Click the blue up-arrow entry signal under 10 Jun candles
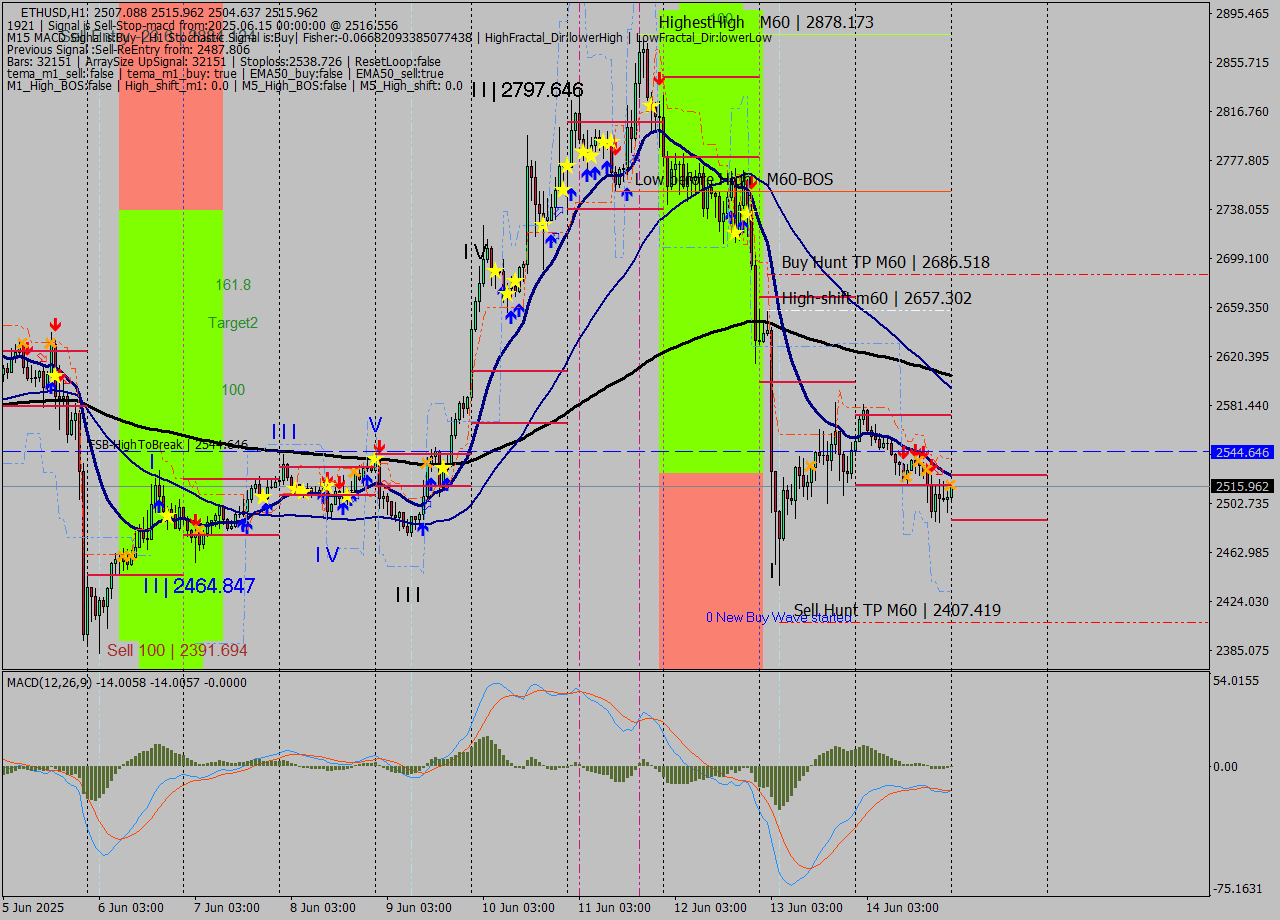This screenshot has width=1280, height=920. 550,242
